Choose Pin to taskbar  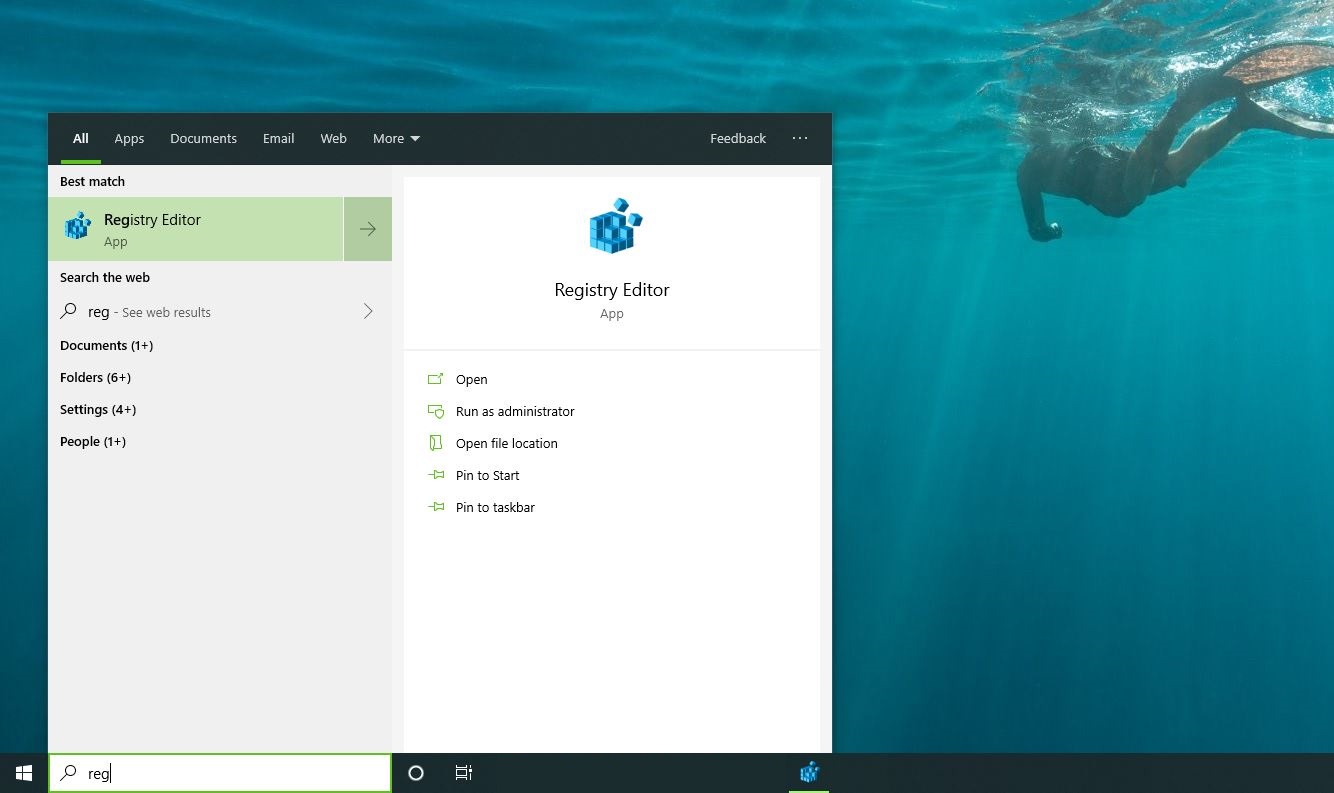point(495,507)
